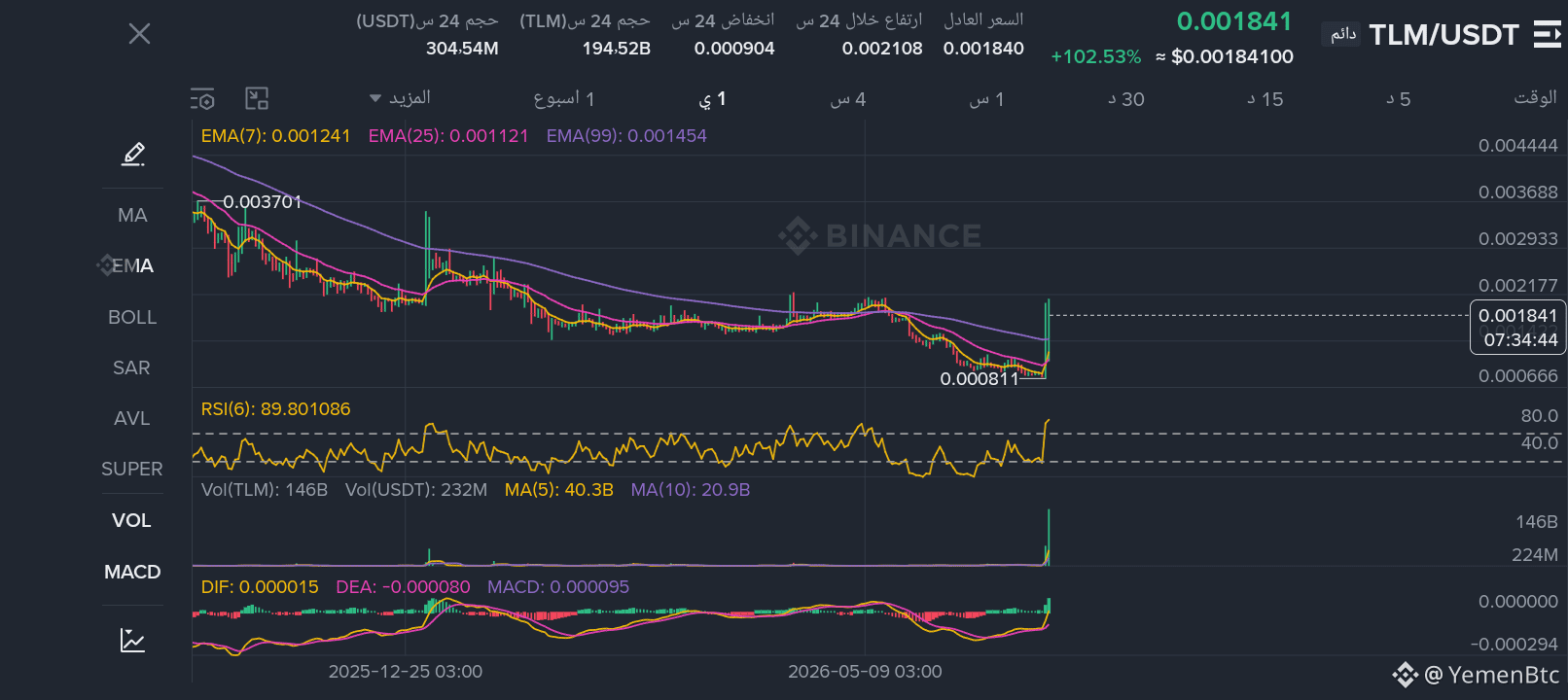Toggle the AVL indicator

(x=132, y=418)
